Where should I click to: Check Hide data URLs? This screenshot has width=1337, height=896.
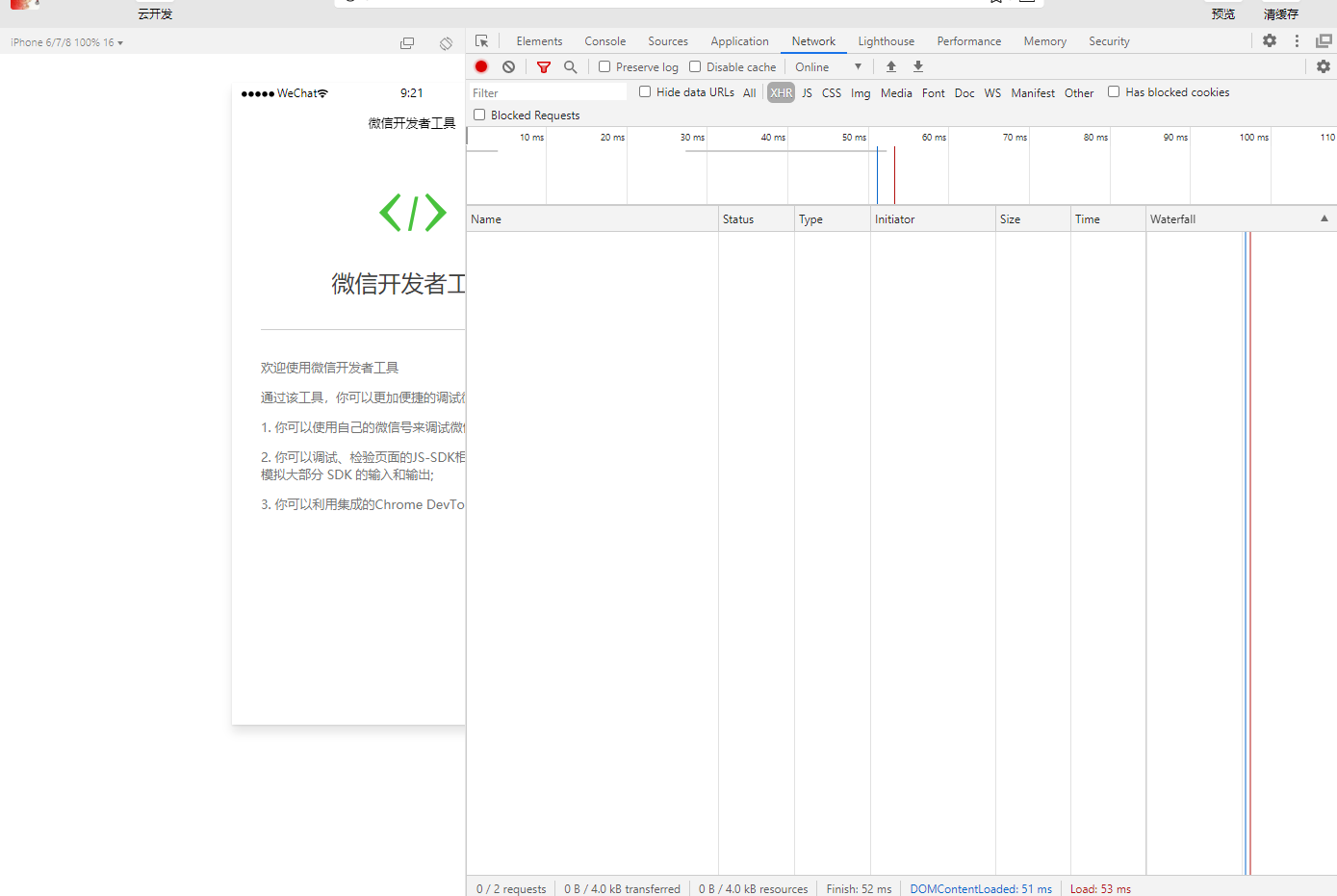(x=645, y=91)
